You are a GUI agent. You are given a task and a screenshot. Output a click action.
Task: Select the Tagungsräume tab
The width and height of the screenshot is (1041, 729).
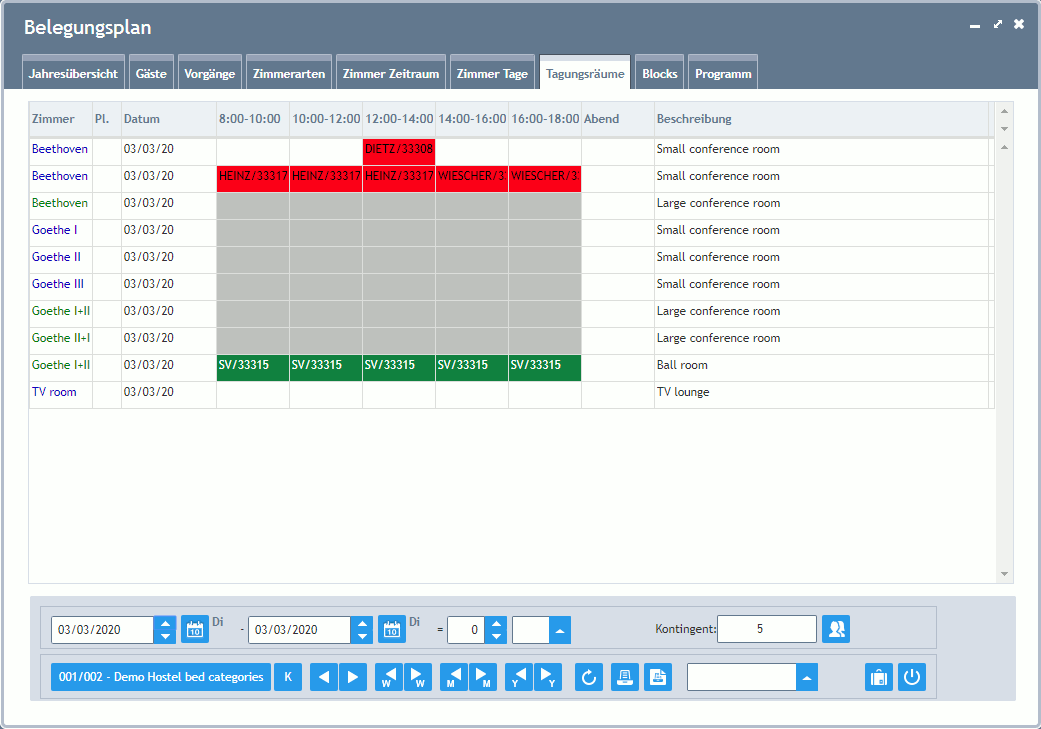pyautogui.click(x=585, y=73)
